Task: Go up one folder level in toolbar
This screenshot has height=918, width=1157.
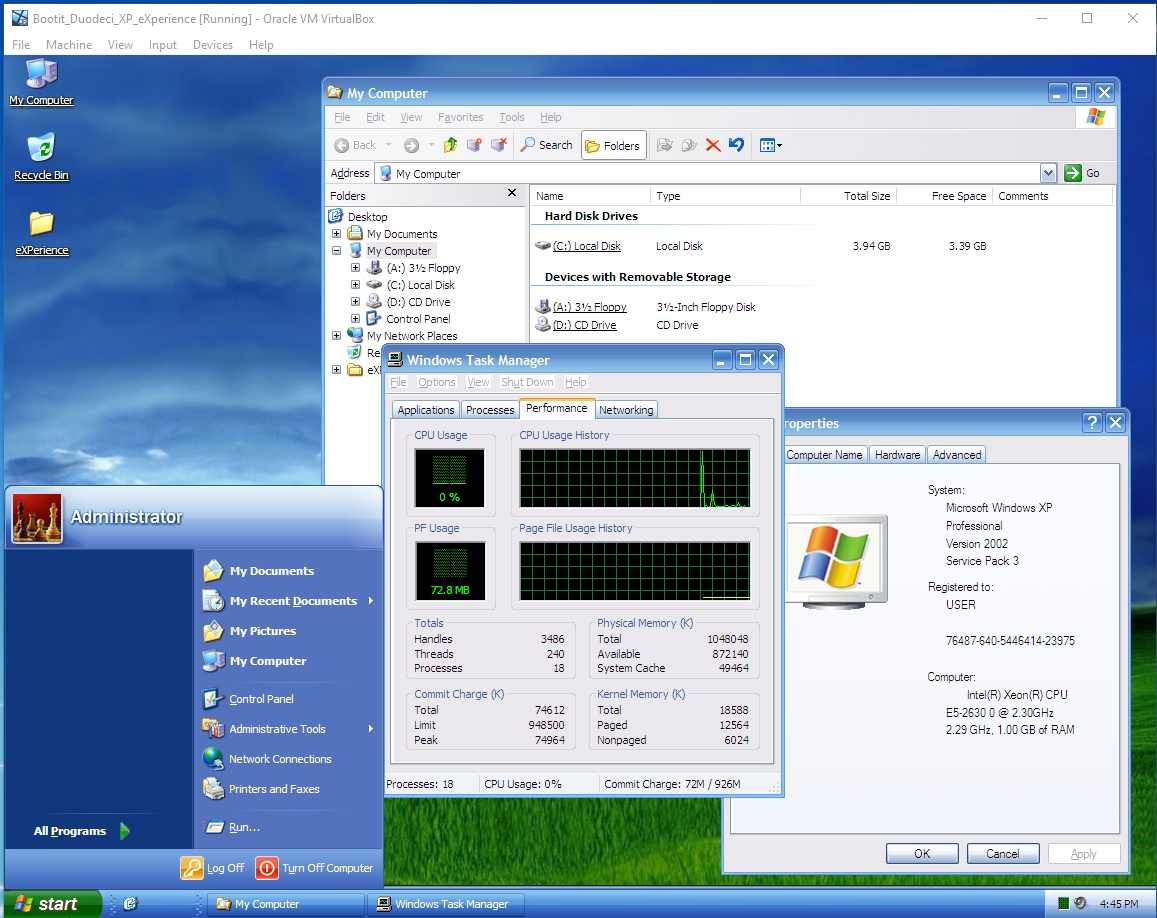Action: [450, 145]
